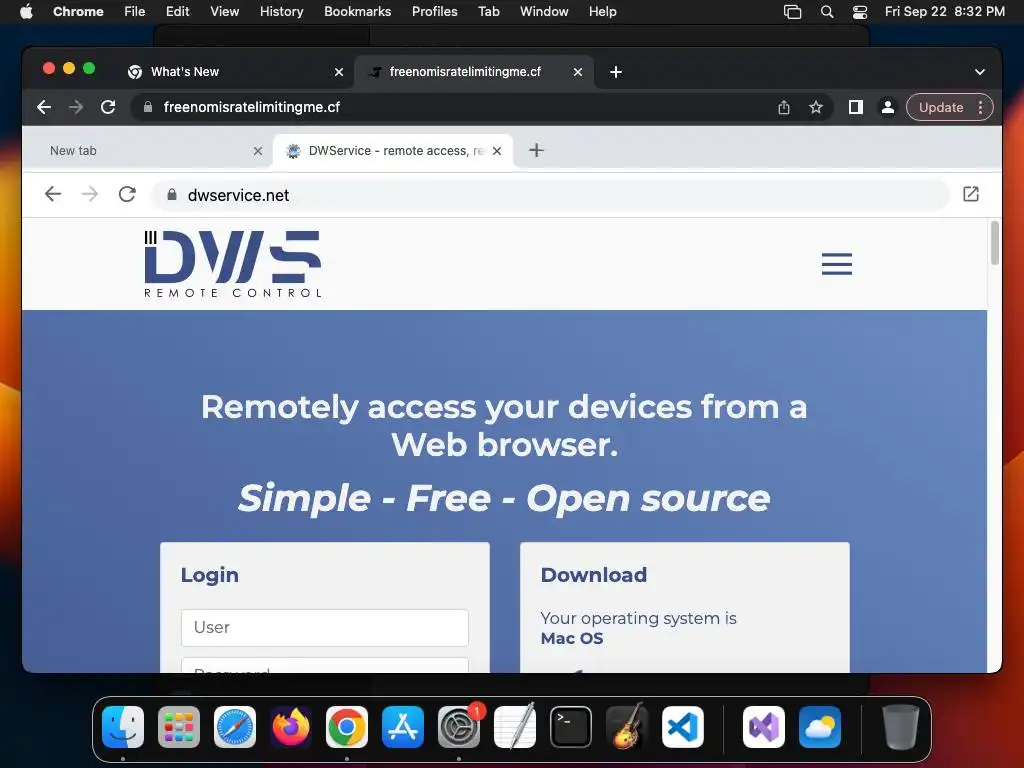The width and height of the screenshot is (1024, 768).
Task: Open the Apple menu
Action: pyautogui.click(x=26, y=12)
